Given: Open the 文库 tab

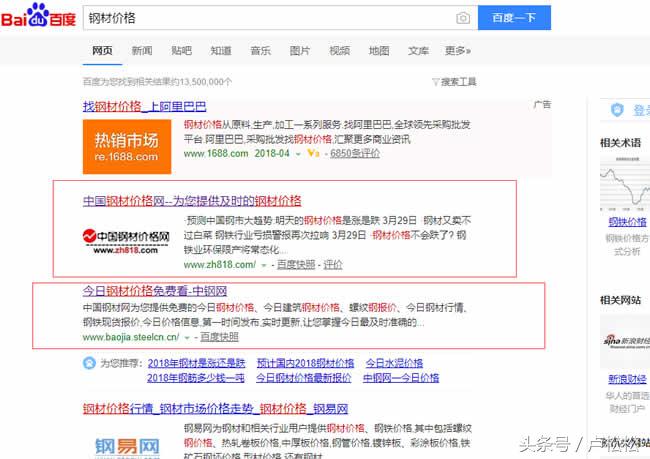Looking at the screenshot, I should click(418, 51).
